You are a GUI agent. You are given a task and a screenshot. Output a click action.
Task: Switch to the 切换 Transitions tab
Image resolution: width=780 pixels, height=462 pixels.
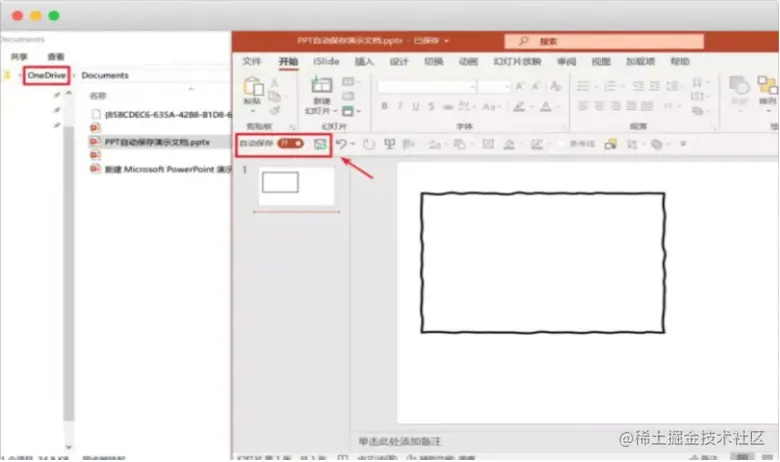pyautogui.click(x=433, y=62)
